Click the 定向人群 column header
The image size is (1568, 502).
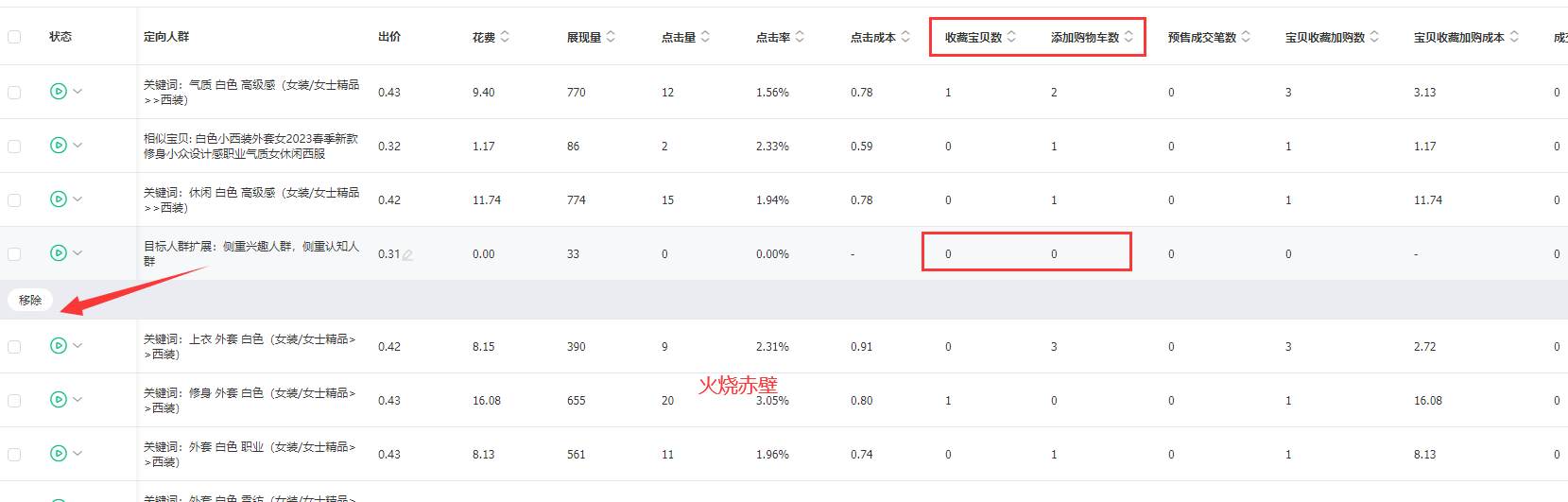(x=166, y=37)
